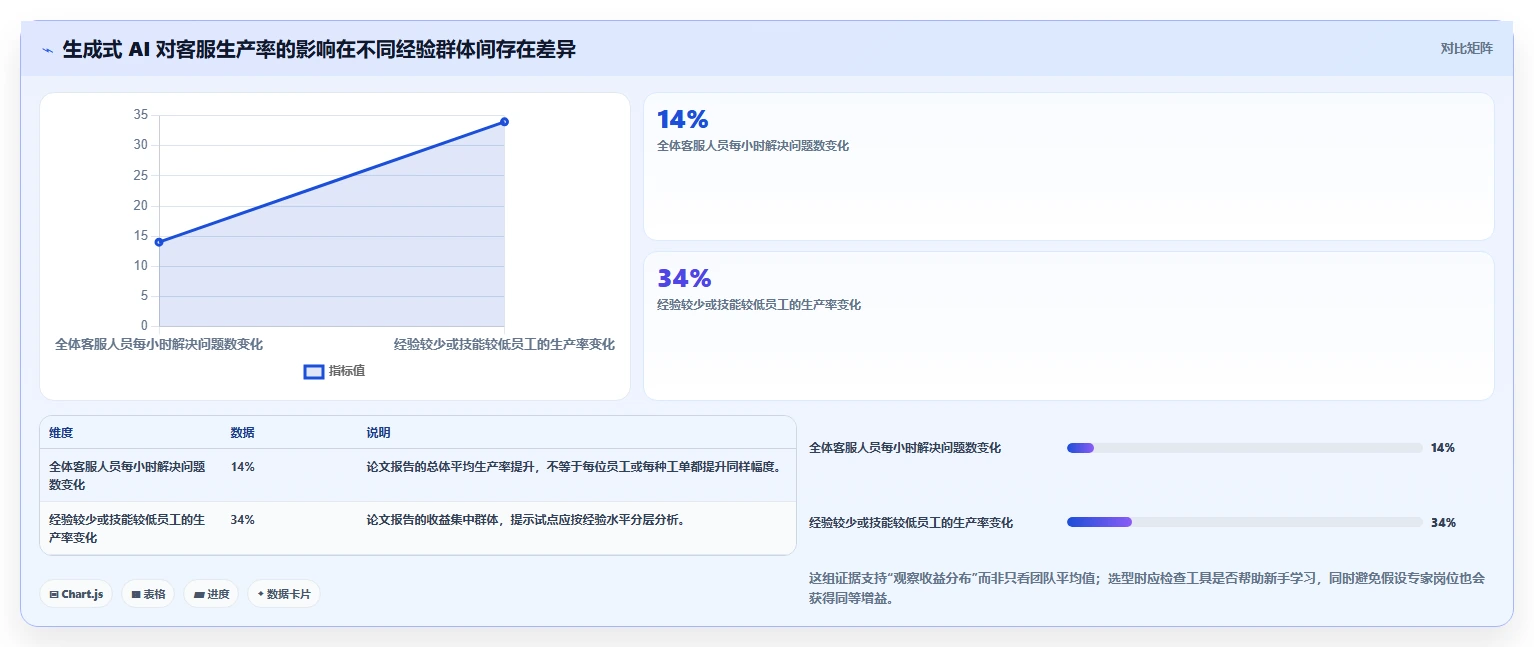This screenshot has height=647, width=1534.
Task: Click the 14% value in the table
Action: point(242,467)
